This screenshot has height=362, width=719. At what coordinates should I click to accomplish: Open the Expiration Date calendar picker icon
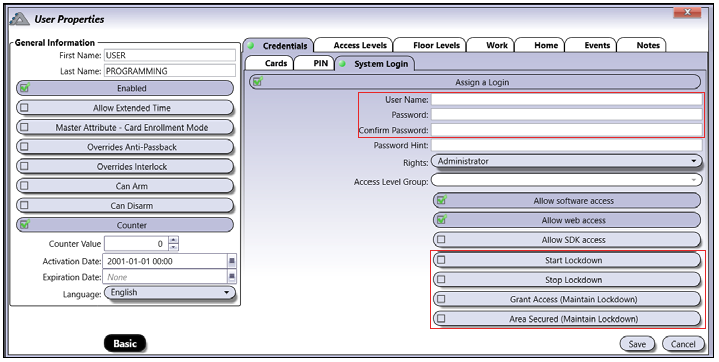tap(232, 277)
